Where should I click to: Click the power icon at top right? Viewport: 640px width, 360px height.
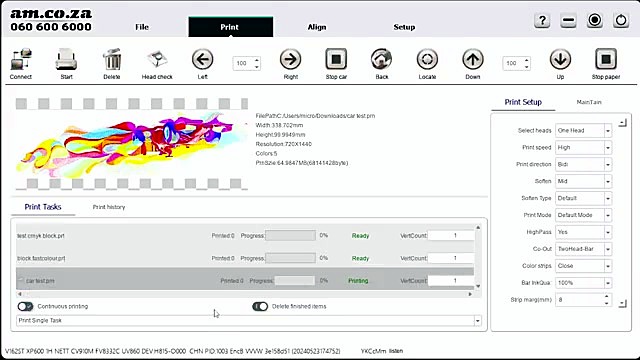pyautogui.click(x=621, y=20)
